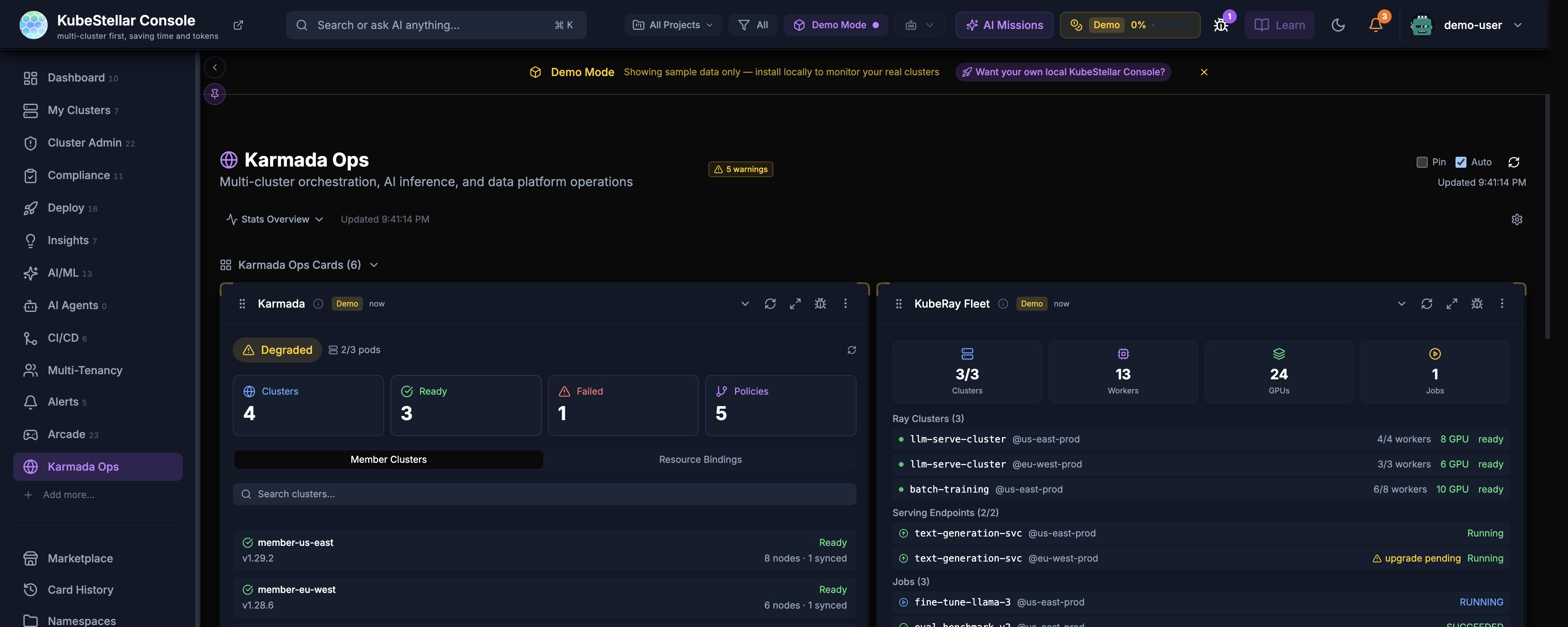This screenshot has height=627, width=1568.
Task: Switch to the Resource Bindings tab
Action: point(700,460)
